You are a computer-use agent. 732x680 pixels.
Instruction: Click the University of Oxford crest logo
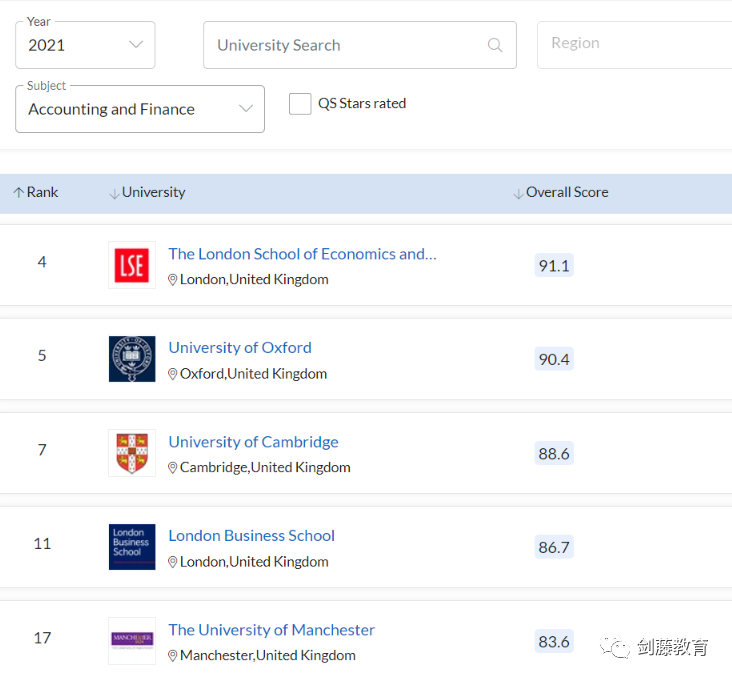coord(132,359)
